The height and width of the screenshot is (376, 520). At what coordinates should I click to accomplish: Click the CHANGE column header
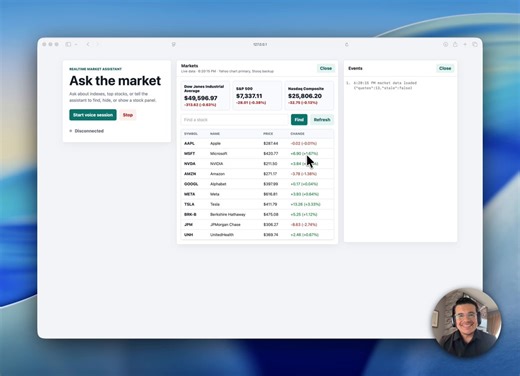click(297, 134)
